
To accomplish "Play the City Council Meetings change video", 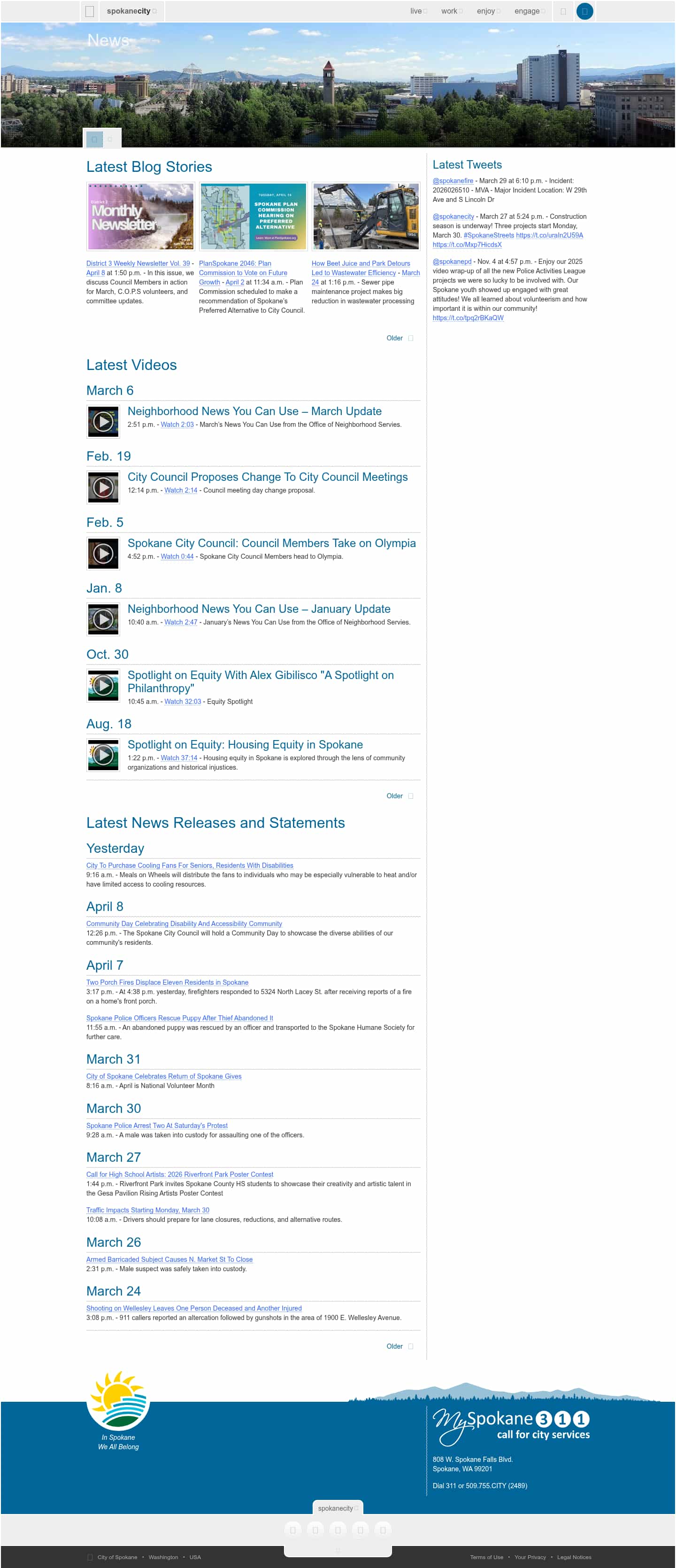I will click(103, 487).
